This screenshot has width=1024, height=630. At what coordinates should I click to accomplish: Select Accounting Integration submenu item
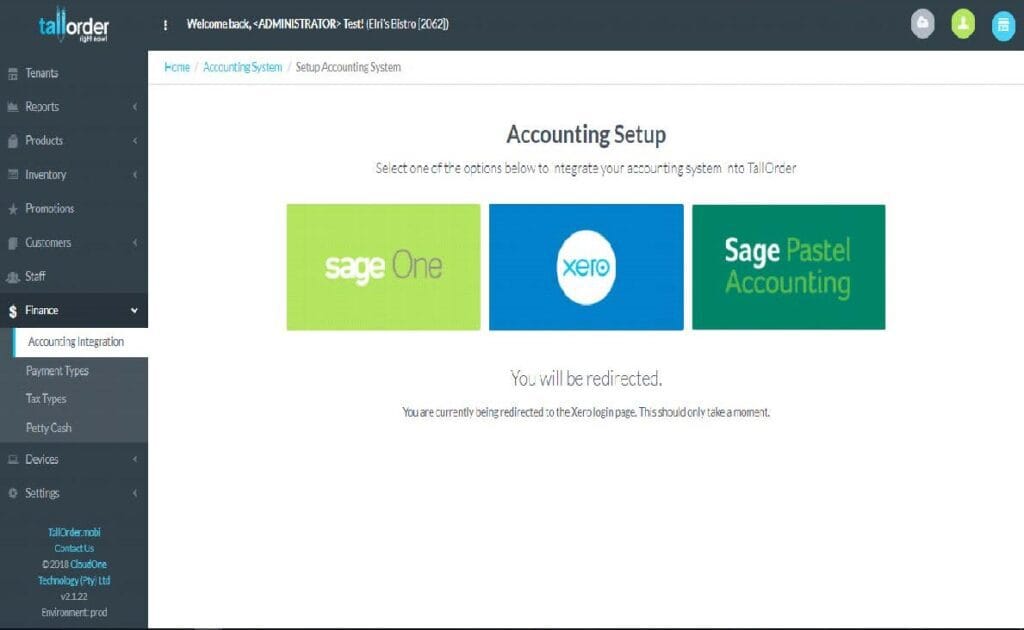point(80,342)
